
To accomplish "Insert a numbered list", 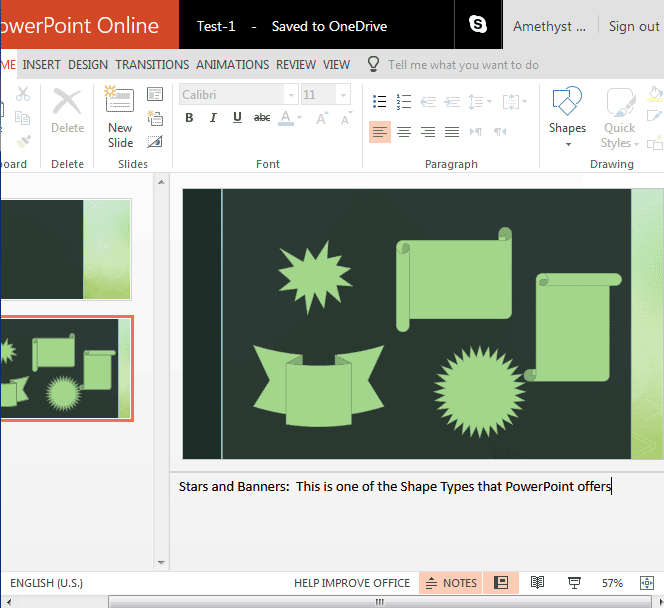I will [x=404, y=101].
